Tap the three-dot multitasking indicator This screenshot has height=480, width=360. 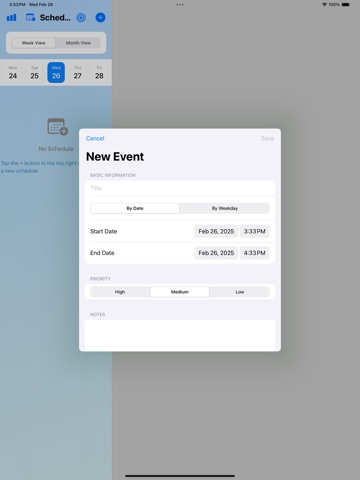pos(180,5)
